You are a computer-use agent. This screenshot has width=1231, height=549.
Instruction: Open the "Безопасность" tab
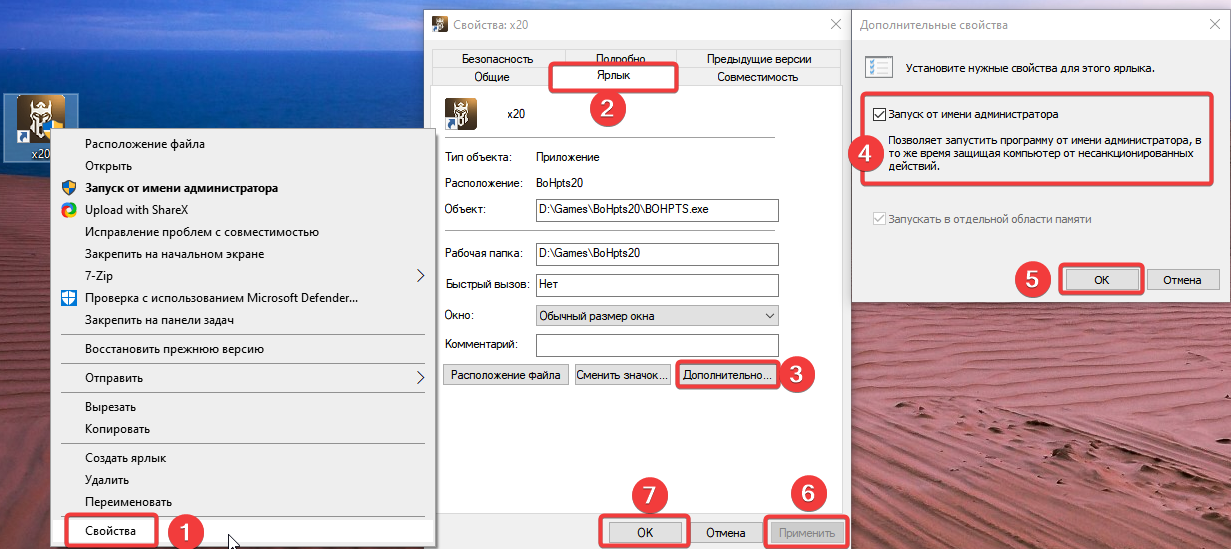point(498,59)
